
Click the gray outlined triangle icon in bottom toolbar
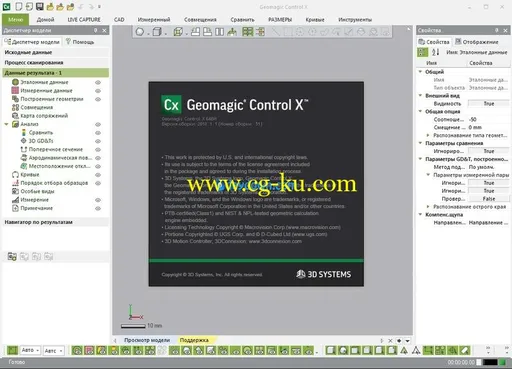[x=416, y=350]
